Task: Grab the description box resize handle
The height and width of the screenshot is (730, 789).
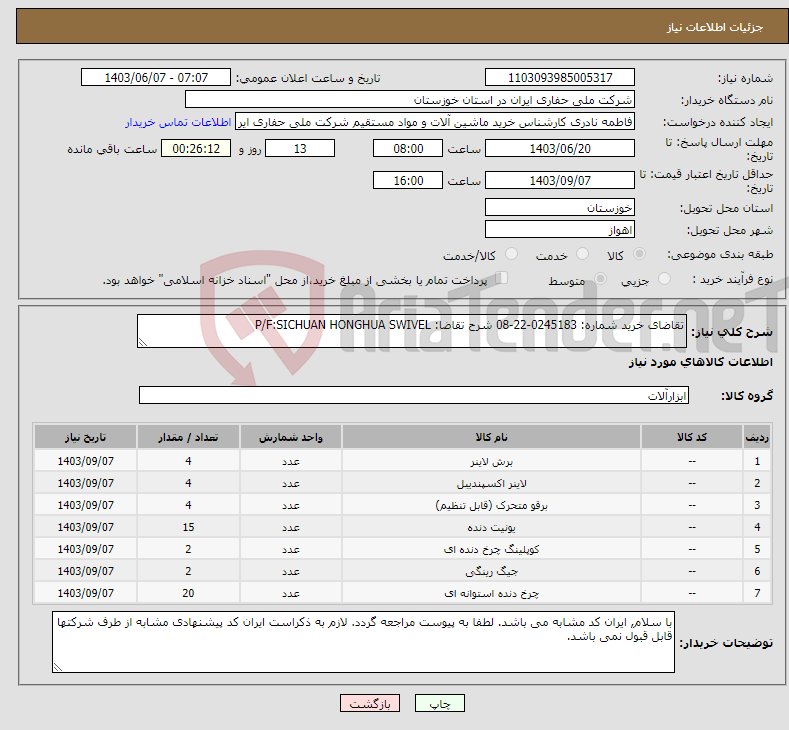Action: click(x=143, y=342)
